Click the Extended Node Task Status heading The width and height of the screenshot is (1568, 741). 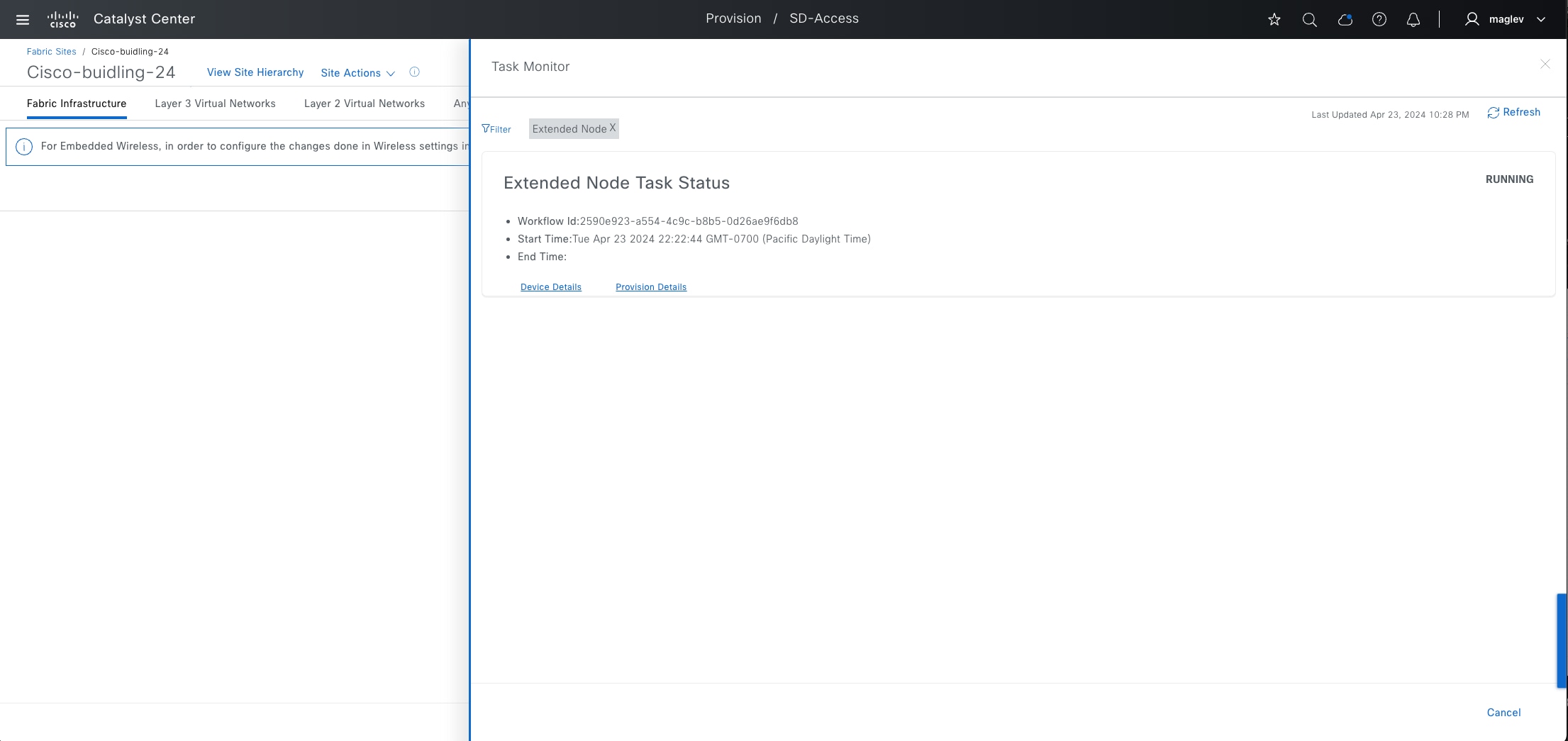(x=616, y=183)
